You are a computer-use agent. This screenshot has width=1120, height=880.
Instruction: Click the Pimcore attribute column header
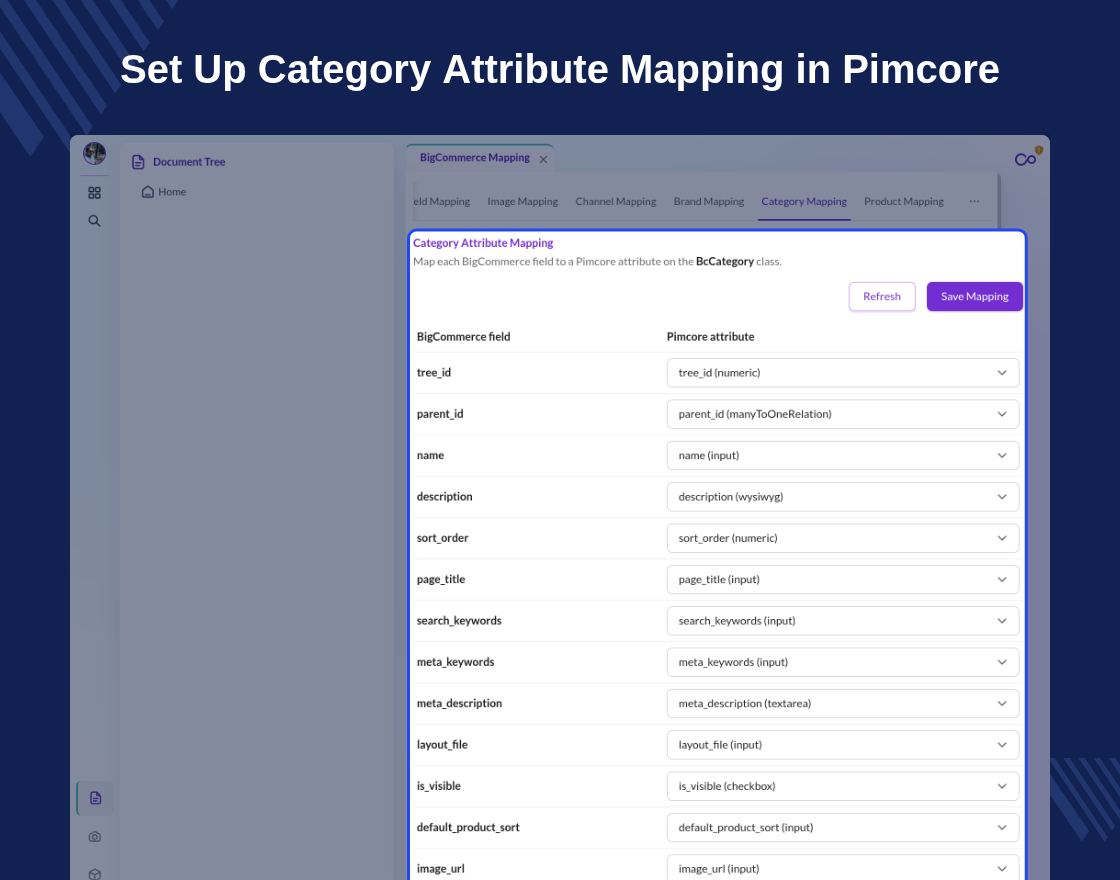point(711,336)
